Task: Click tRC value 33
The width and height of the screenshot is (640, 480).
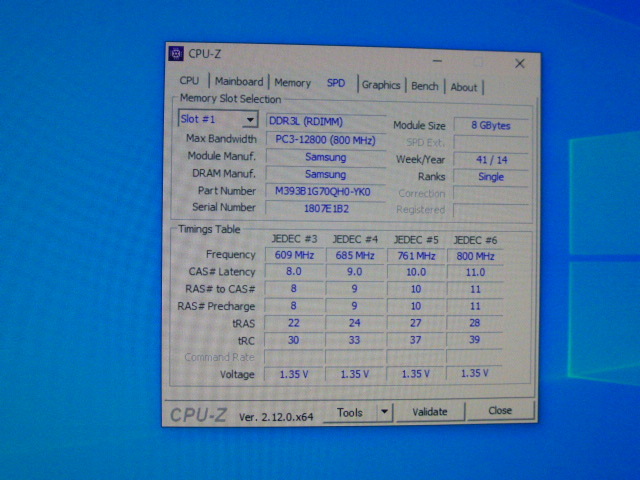Action: pyautogui.click(x=355, y=340)
